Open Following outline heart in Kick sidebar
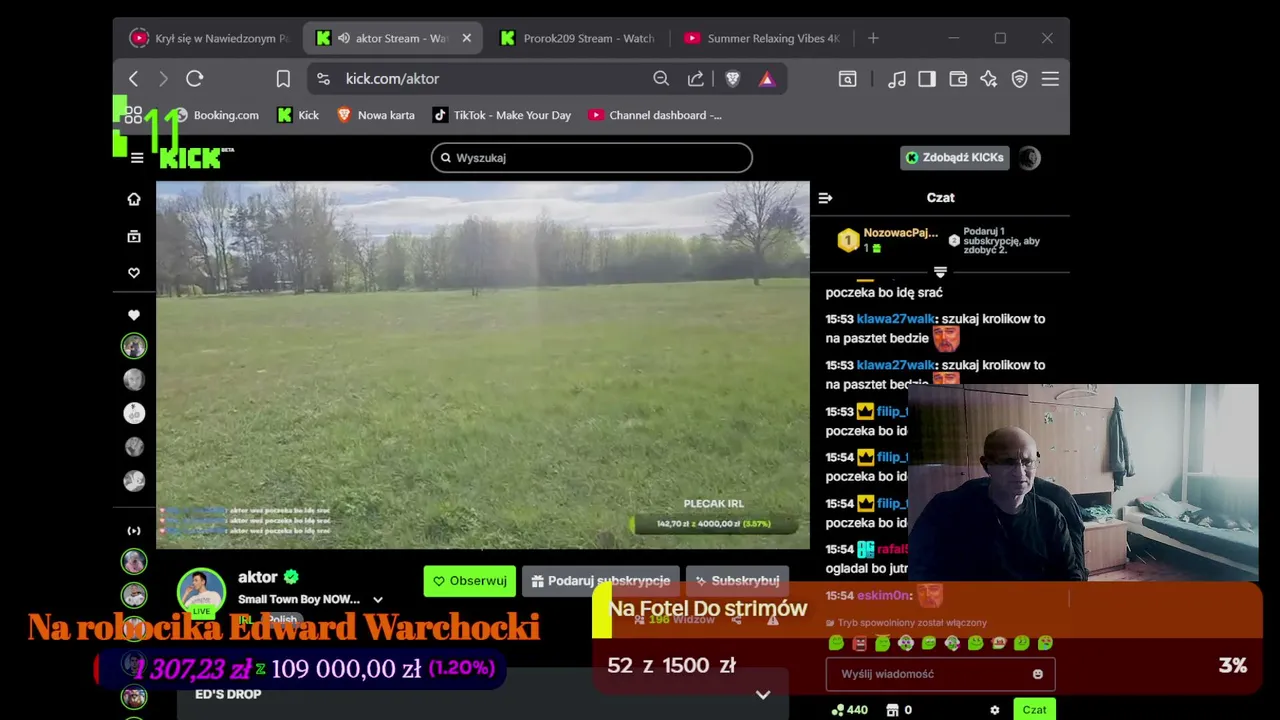 click(x=134, y=272)
